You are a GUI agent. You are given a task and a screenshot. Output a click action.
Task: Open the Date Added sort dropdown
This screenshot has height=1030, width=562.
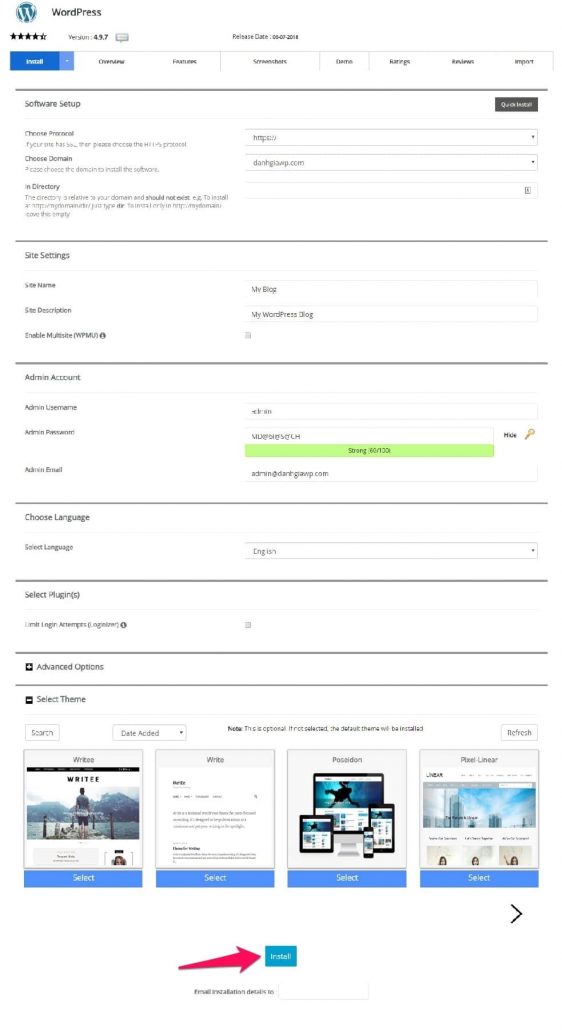(x=150, y=733)
